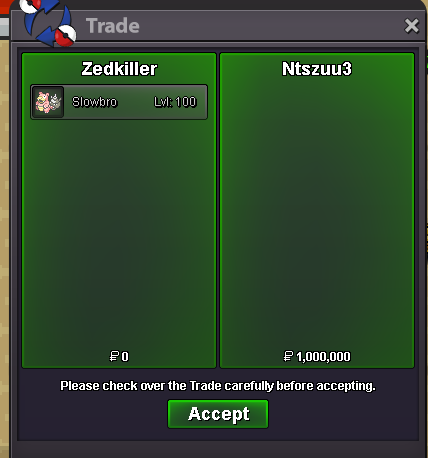The height and width of the screenshot is (458, 428).
Task: Click the Trade window title bar
Action: coord(218,26)
